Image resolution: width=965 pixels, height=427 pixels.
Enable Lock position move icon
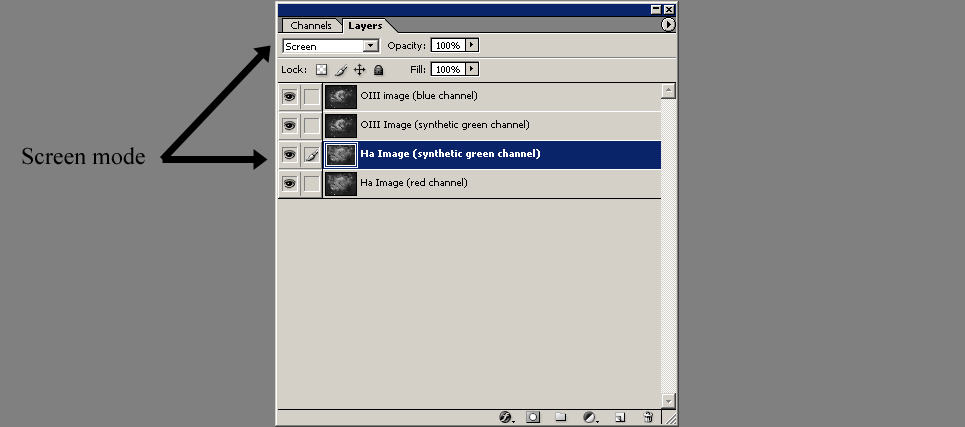pyautogui.click(x=359, y=70)
